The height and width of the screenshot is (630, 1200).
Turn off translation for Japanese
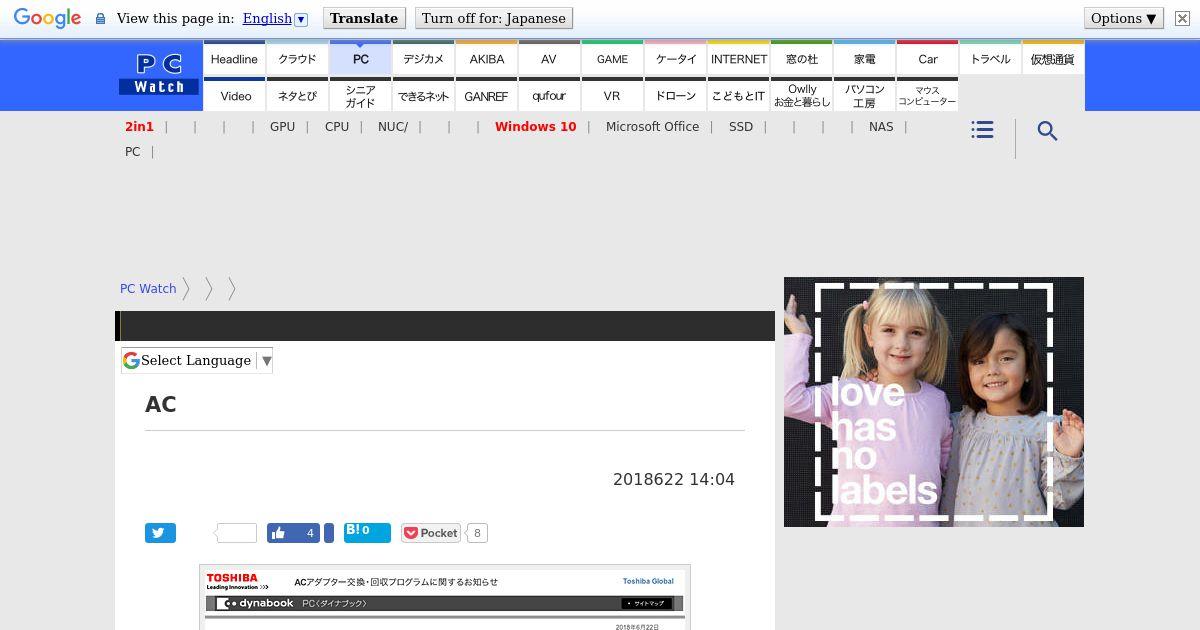(494, 18)
